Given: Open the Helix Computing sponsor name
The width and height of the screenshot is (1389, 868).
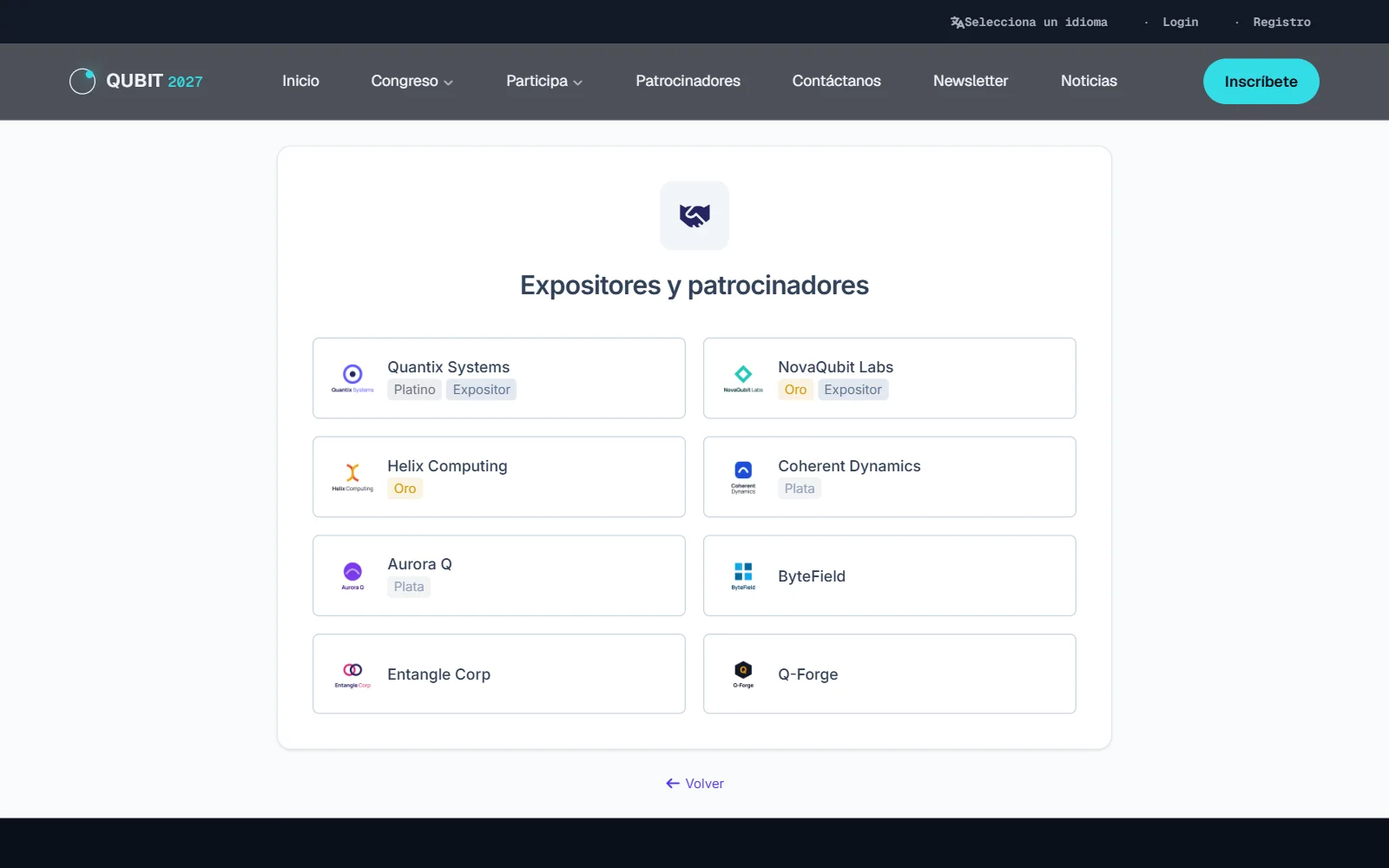Looking at the screenshot, I should 447,466.
